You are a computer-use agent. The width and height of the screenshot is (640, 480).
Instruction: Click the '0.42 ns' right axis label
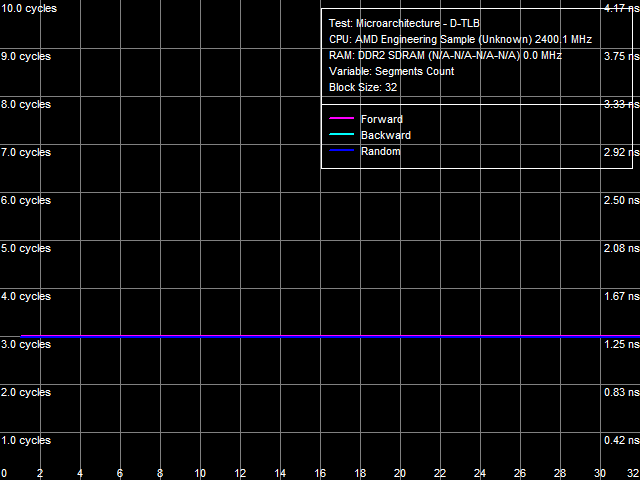pos(619,440)
